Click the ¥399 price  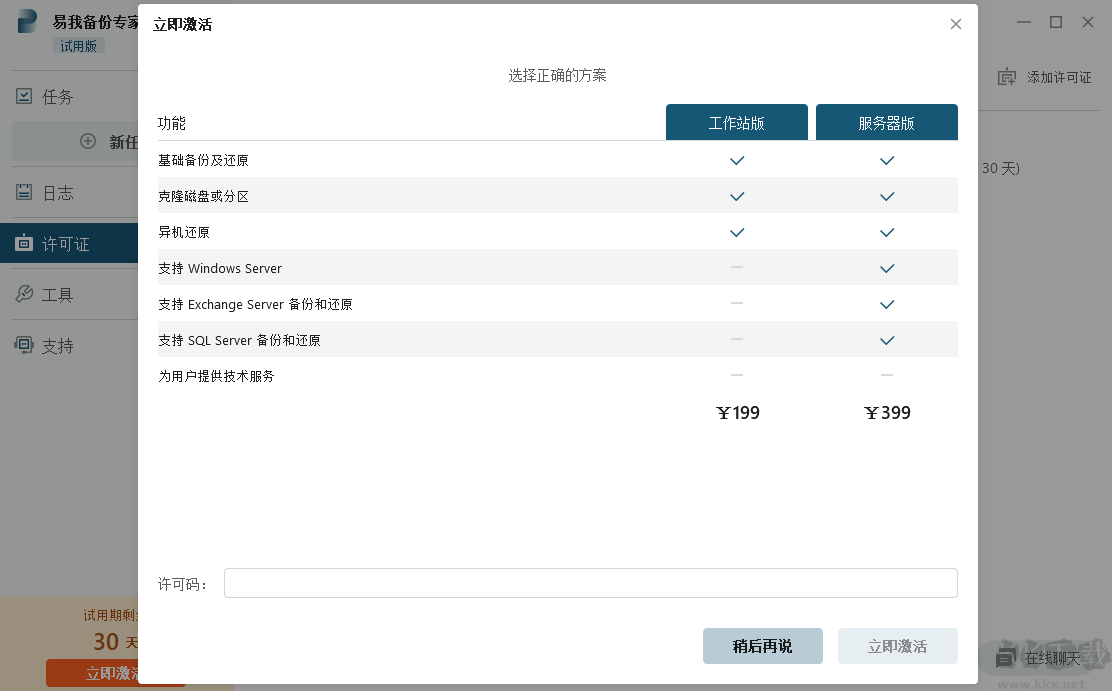pyautogui.click(x=887, y=413)
